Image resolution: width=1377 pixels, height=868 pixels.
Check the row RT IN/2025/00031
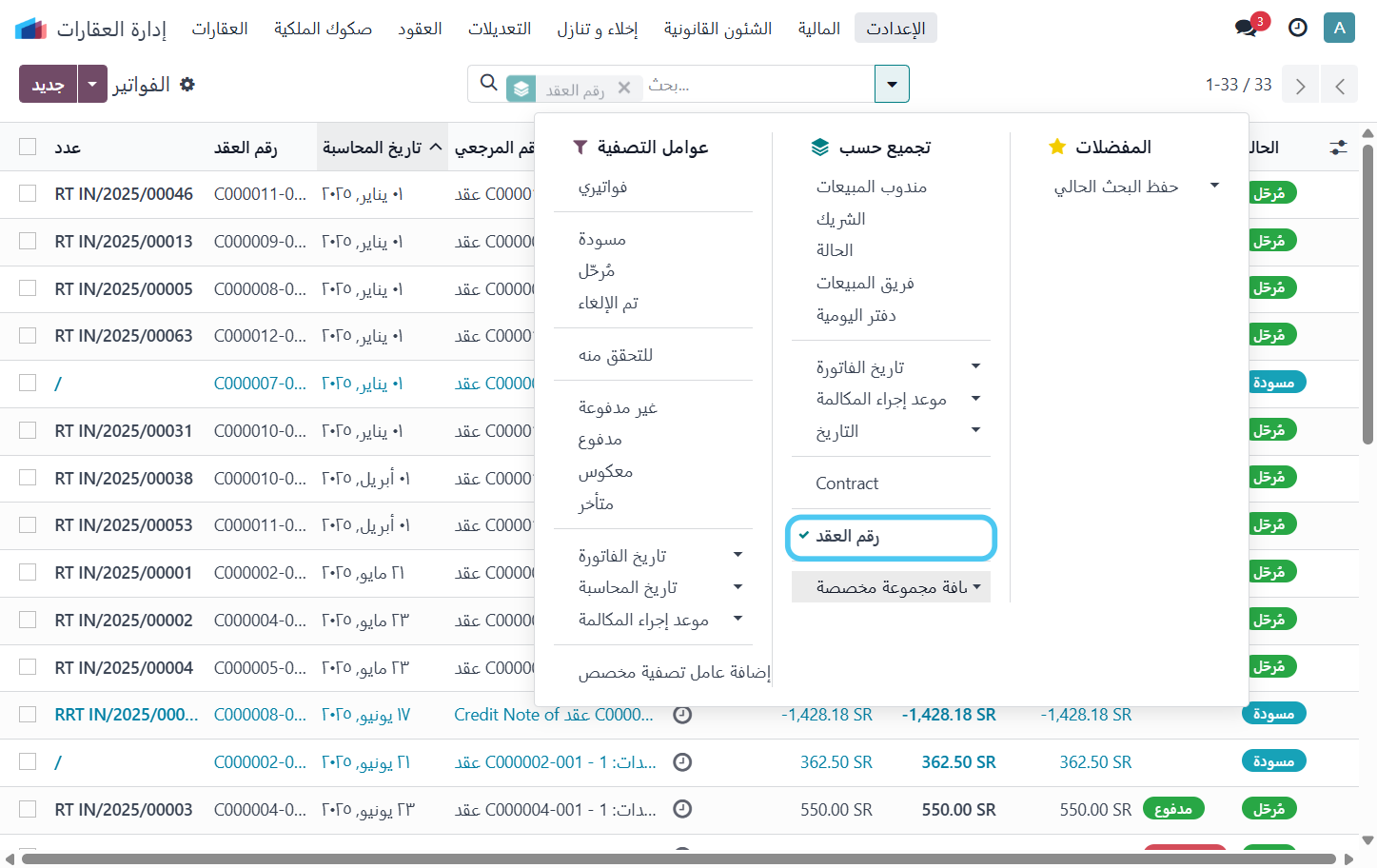pos(28,430)
